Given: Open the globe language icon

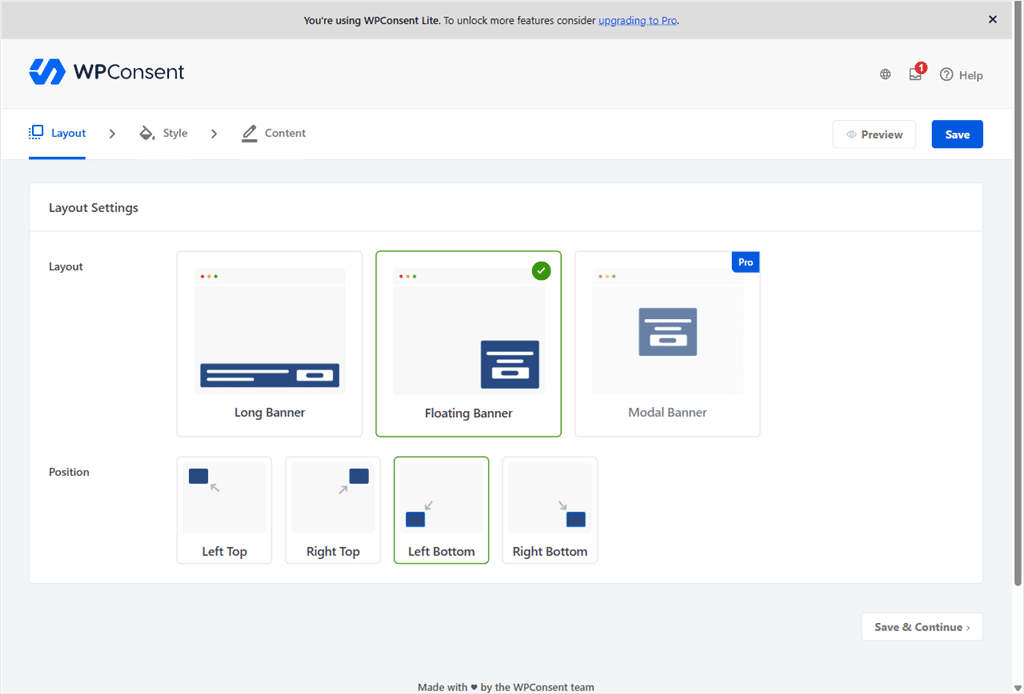Looking at the screenshot, I should tap(885, 74).
